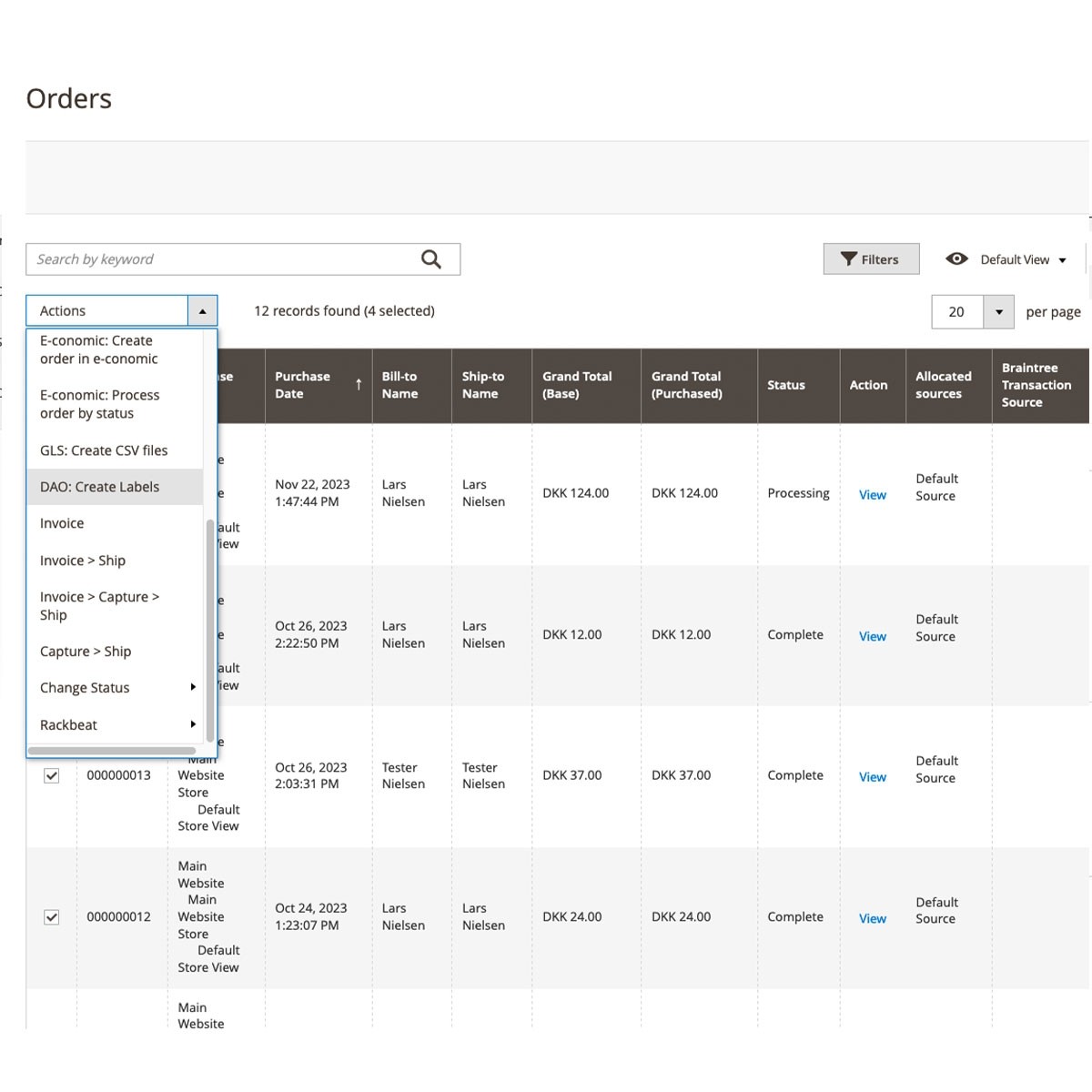Viewport: 1092px width, 1092px height.
Task: Select the Invoice > Ship action
Action: [83, 561]
